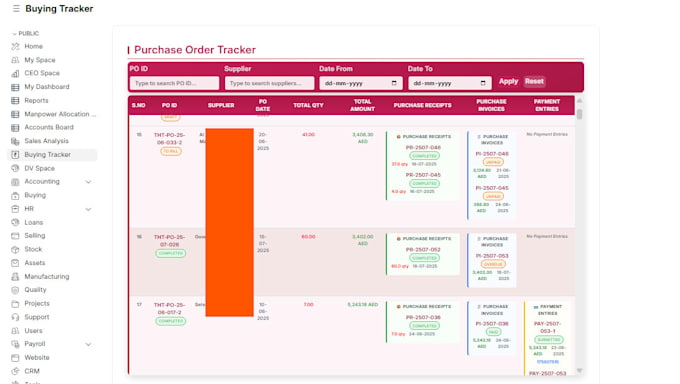Click the PO DATE column header
The image size is (680, 384).
click(263, 105)
